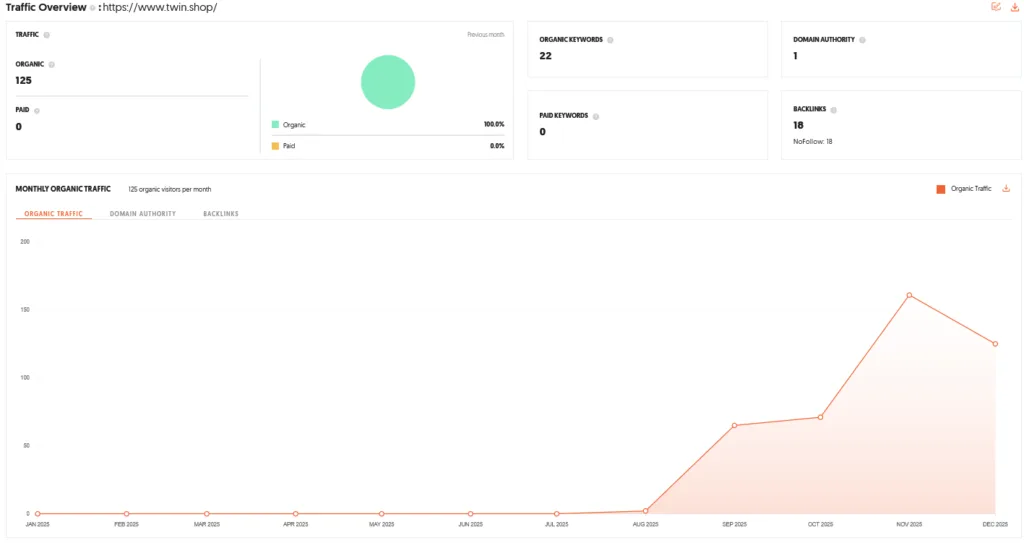1024x543 pixels.
Task: Click the NOV 2025 peak data point
Action: [909, 295]
